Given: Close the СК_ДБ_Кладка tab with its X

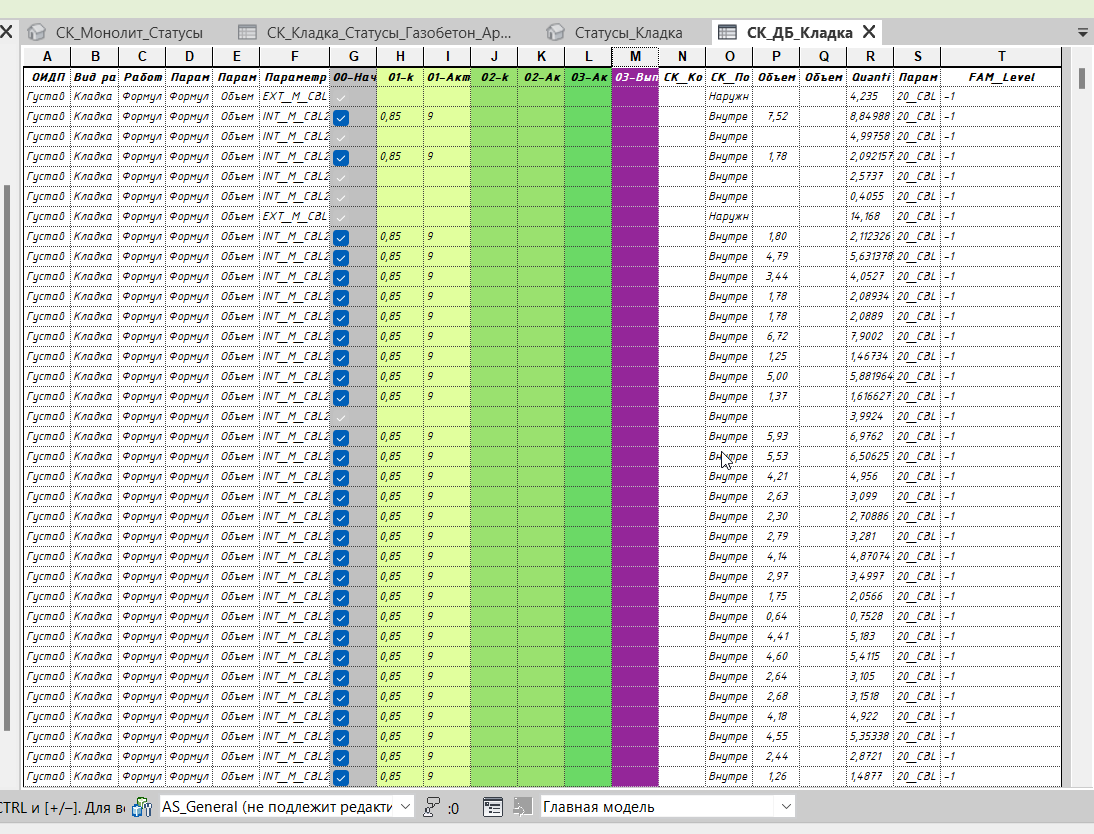Looking at the screenshot, I should 869,32.
